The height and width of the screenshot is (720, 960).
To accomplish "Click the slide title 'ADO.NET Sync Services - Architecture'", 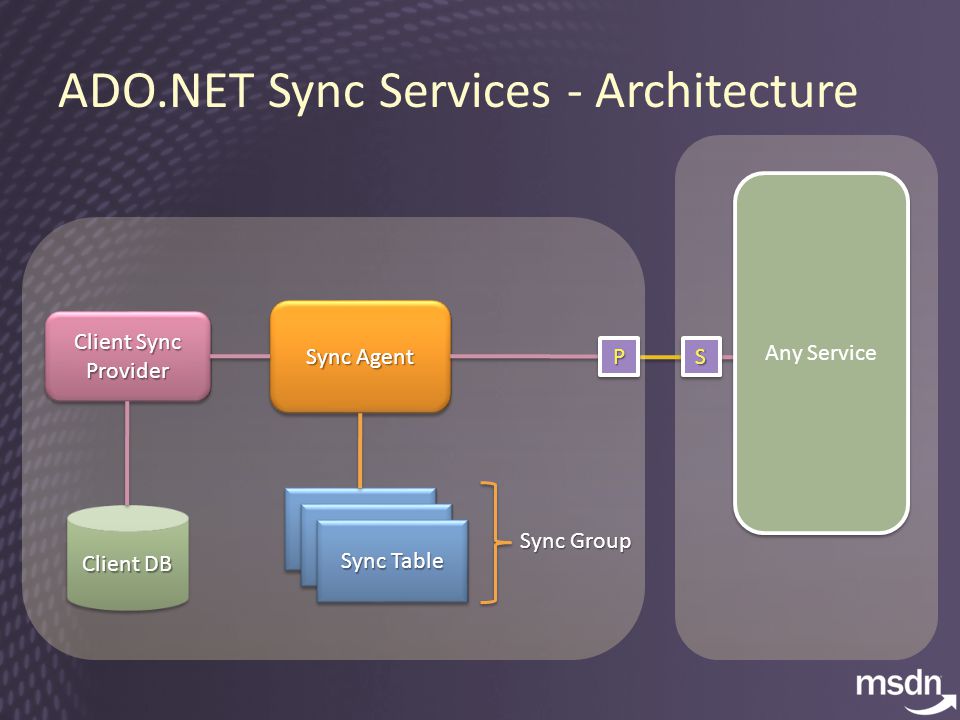I will [457, 92].
